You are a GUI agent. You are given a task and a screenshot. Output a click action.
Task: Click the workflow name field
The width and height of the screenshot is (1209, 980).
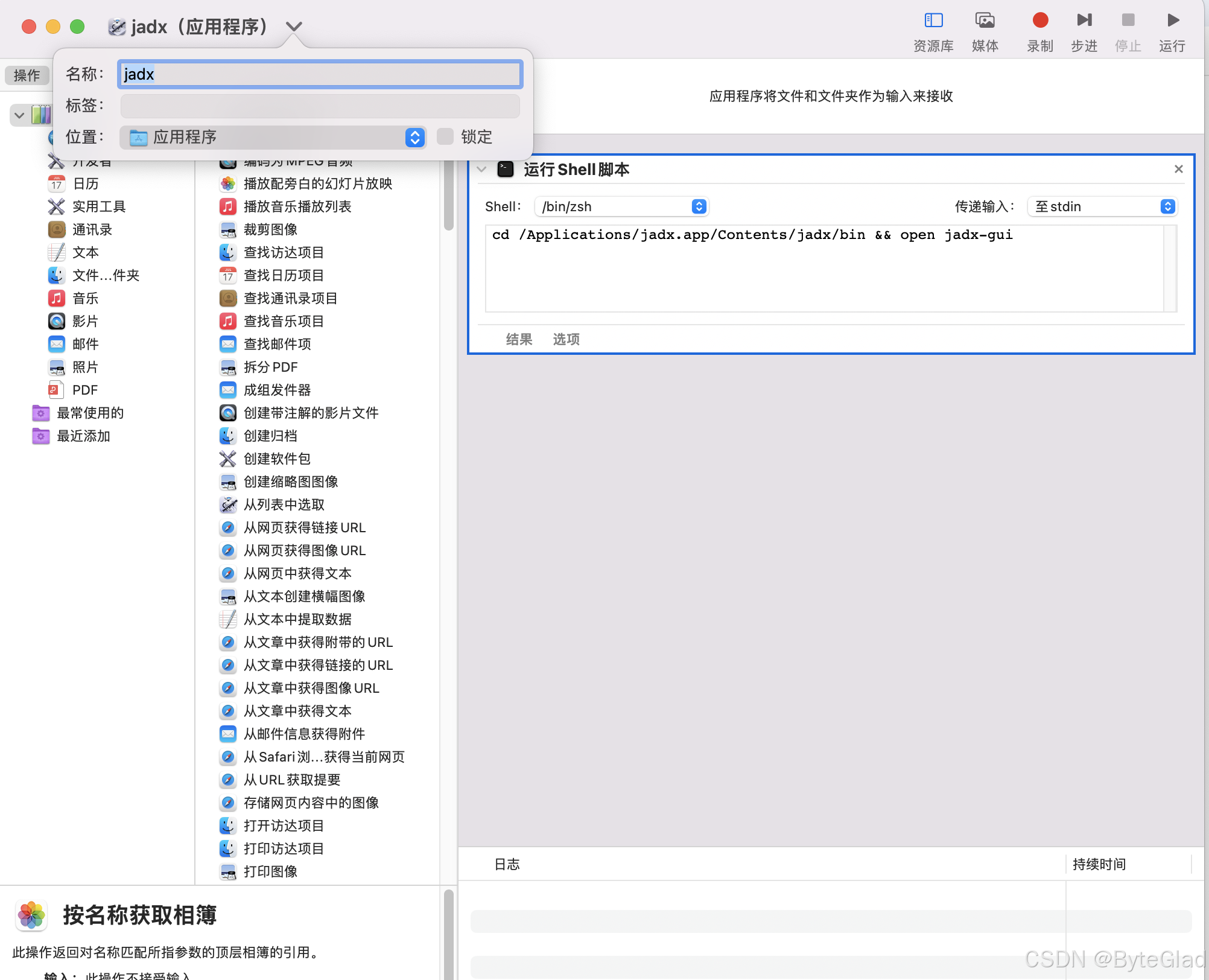(x=319, y=74)
